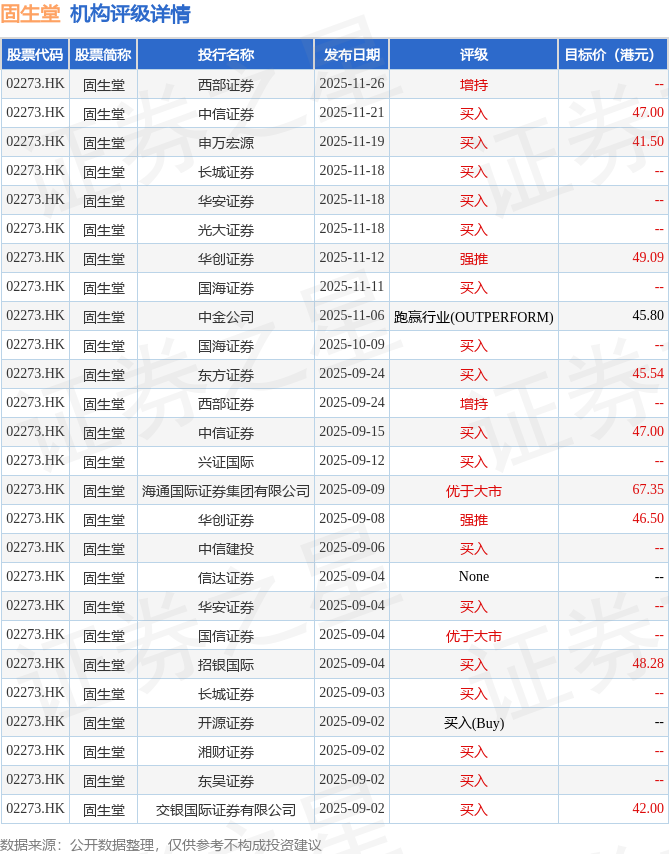Image resolution: width=669 pixels, height=854 pixels.
Task: Click target price 47.00 for 2025-11-21
Action: coord(648,113)
